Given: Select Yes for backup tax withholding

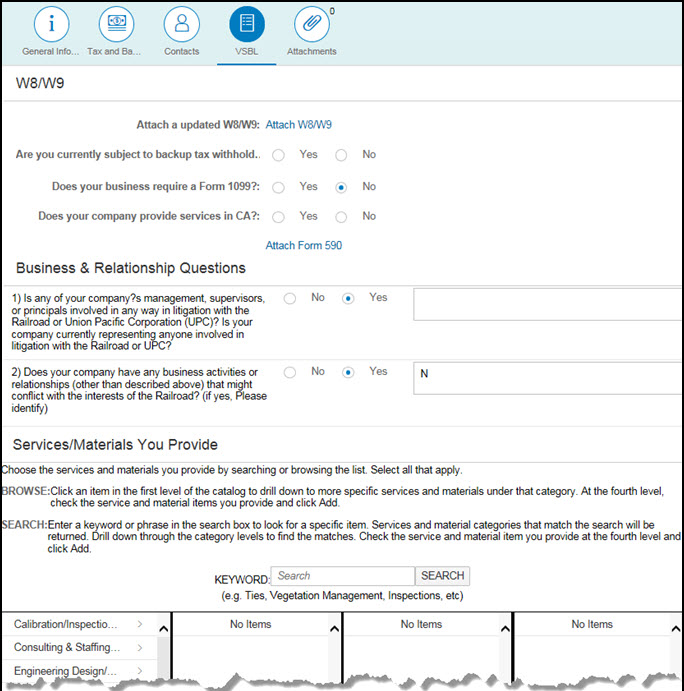Looking at the screenshot, I should (x=278, y=155).
